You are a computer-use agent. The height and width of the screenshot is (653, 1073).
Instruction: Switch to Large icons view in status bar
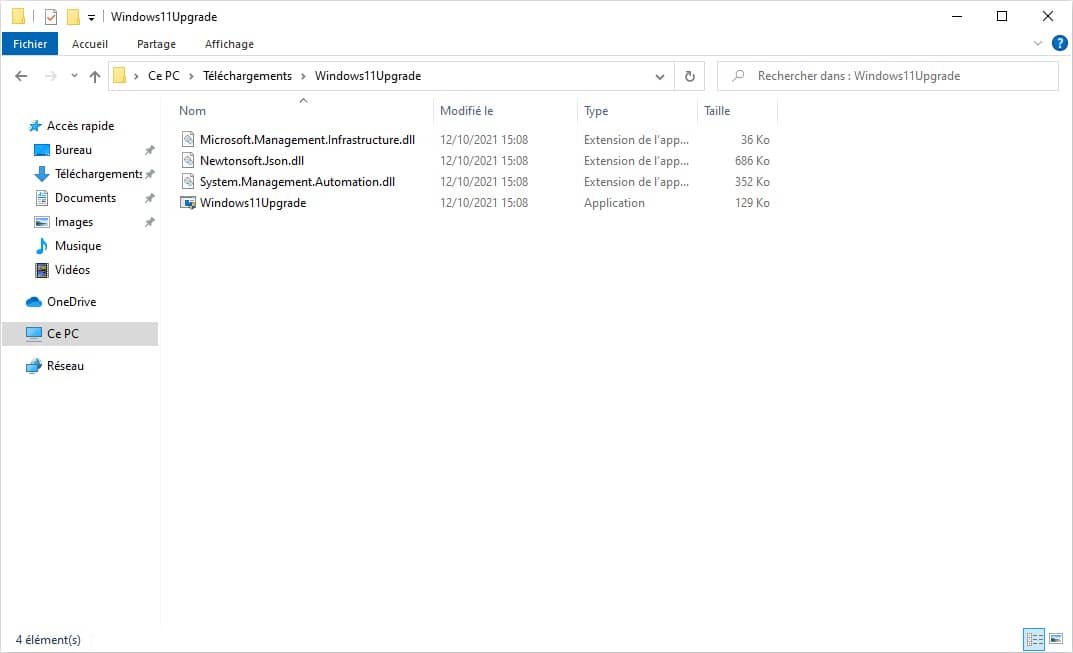coord(1056,639)
